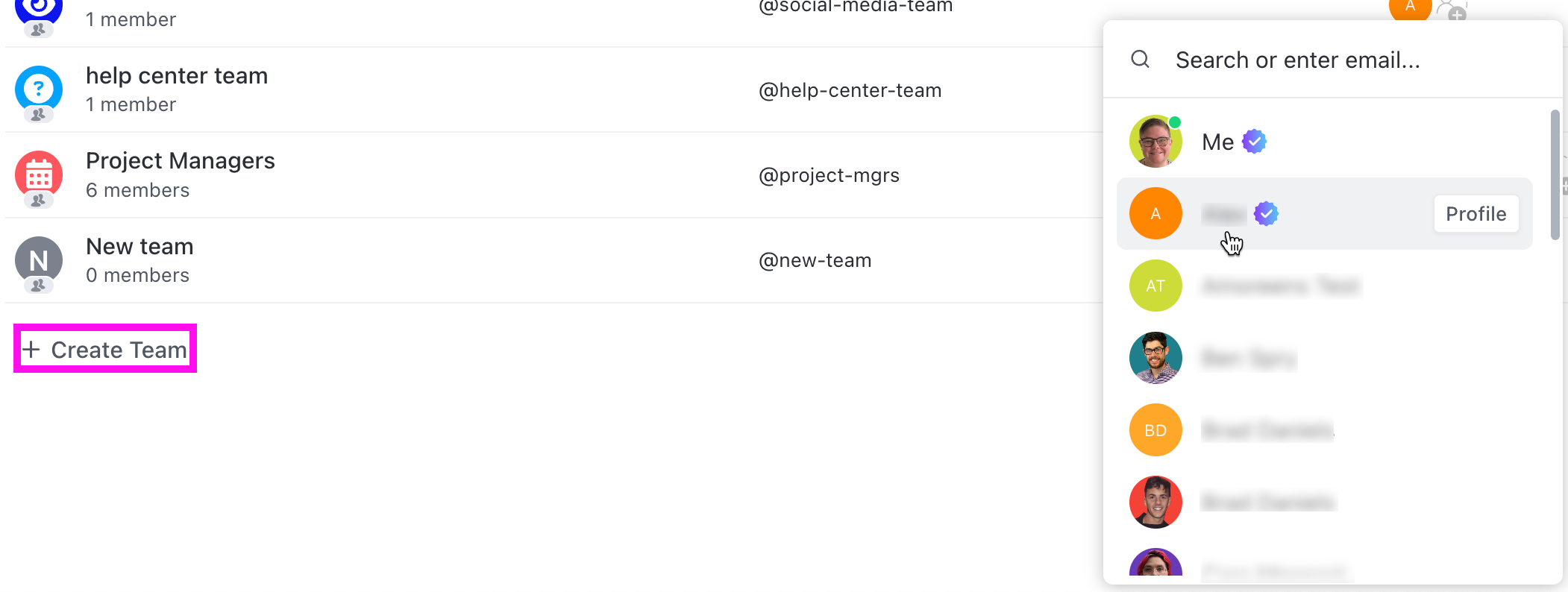Select the 'Me' user entry
The image size is (1568, 592).
pos(1217,142)
